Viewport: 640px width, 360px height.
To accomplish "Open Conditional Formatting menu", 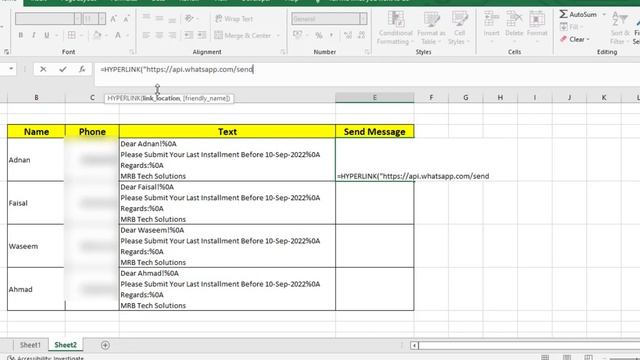I will click(x=395, y=28).
